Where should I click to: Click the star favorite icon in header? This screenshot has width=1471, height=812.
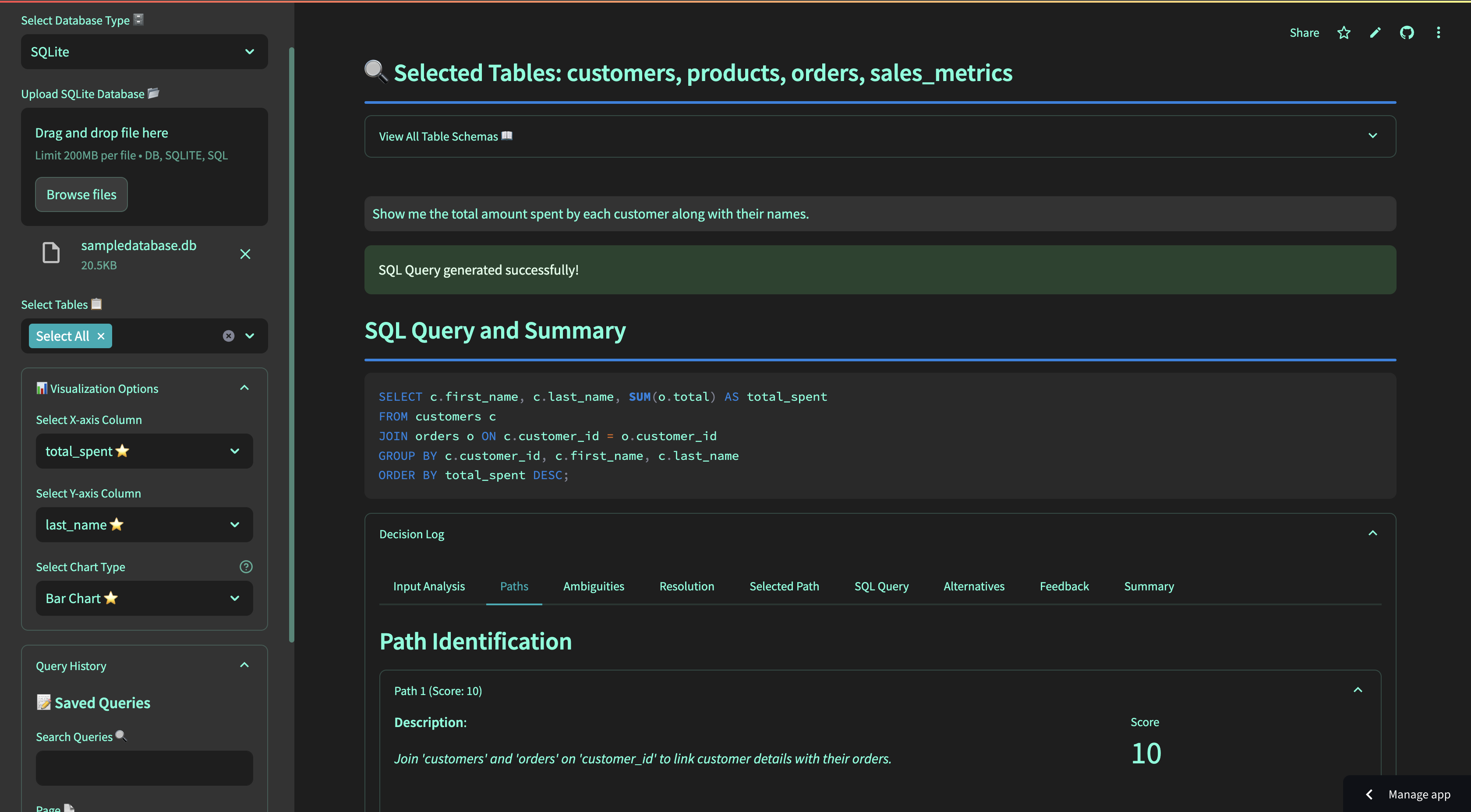tap(1344, 33)
